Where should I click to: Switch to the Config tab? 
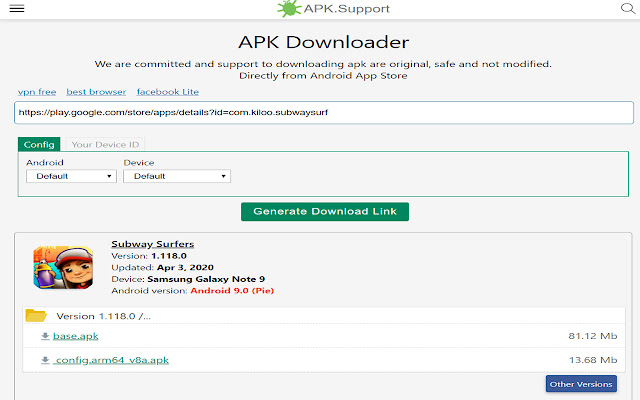click(39, 144)
